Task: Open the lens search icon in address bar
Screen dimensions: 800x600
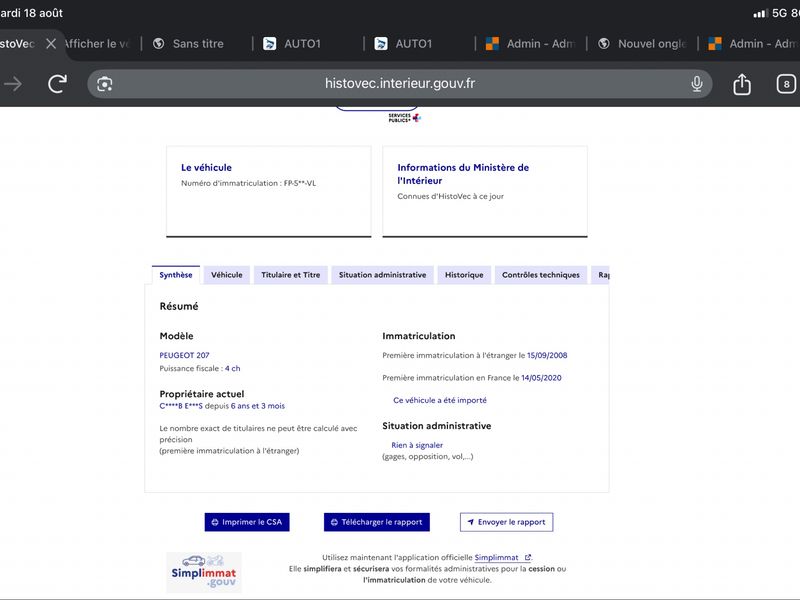Action: [x=105, y=84]
